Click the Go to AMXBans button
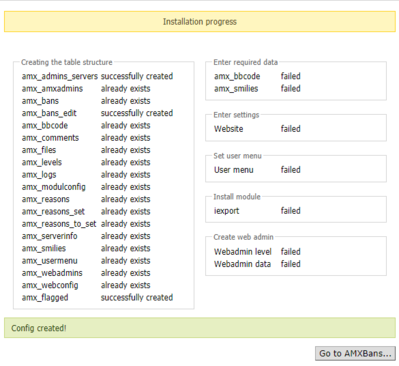Image resolution: width=399 pixels, height=366 pixels. (x=355, y=353)
